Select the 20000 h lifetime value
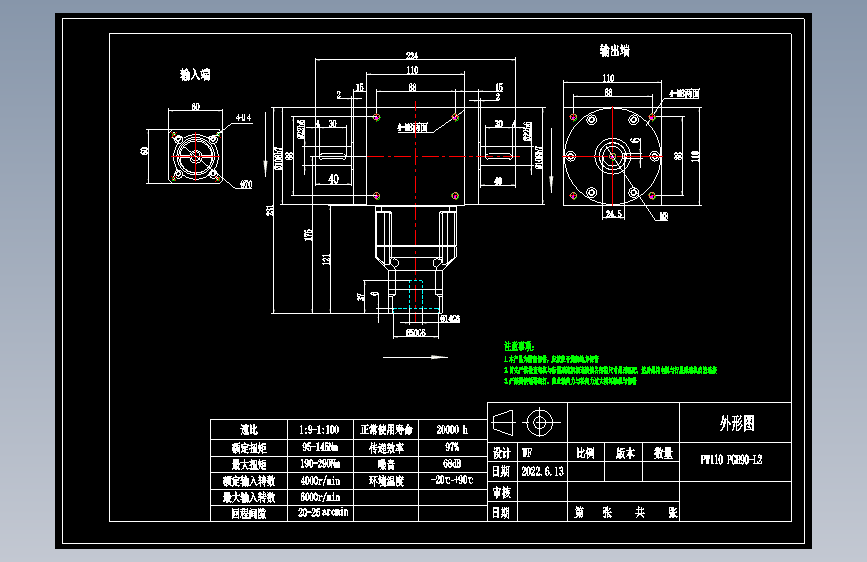This screenshot has width=867, height=562. pos(452,429)
